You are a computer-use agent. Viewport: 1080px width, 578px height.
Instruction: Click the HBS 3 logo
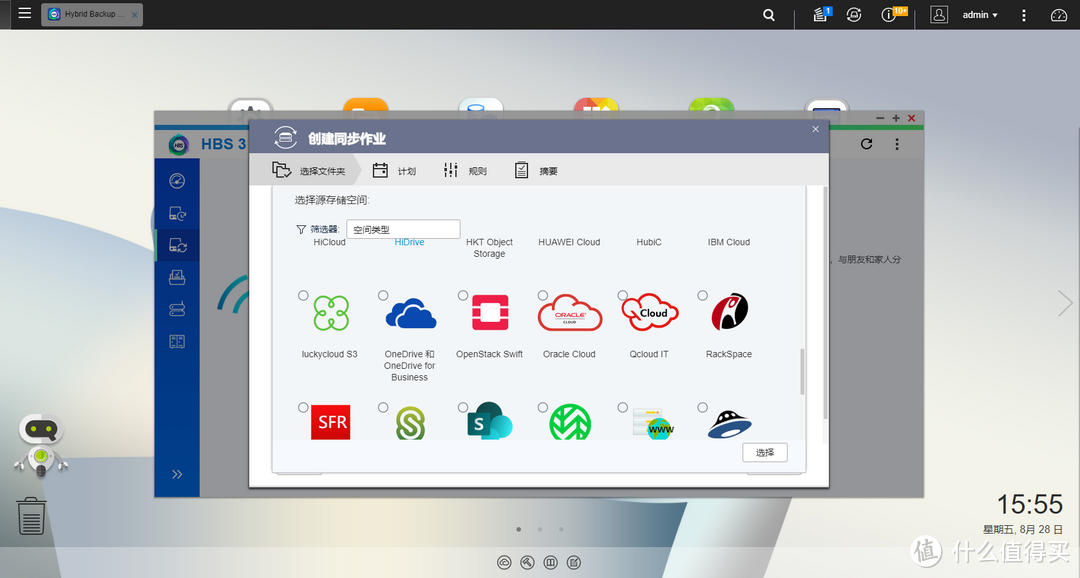pyautogui.click(x=178, y=144)
